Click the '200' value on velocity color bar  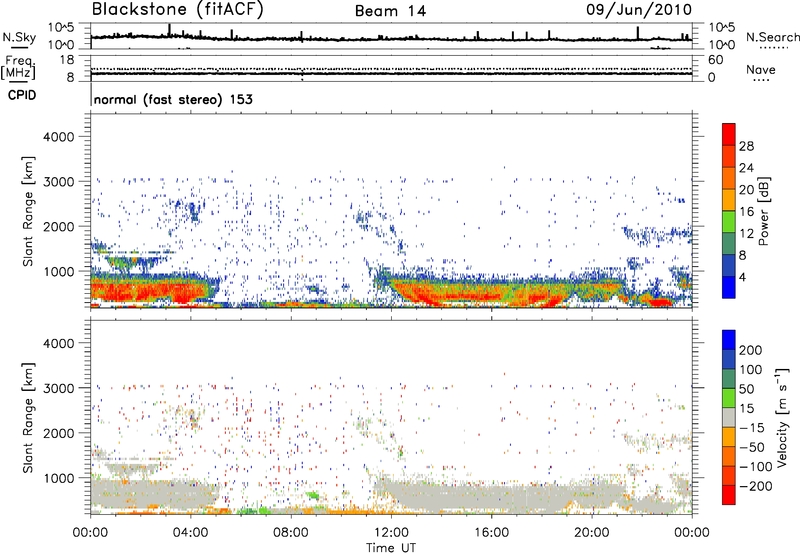(751, 350)
